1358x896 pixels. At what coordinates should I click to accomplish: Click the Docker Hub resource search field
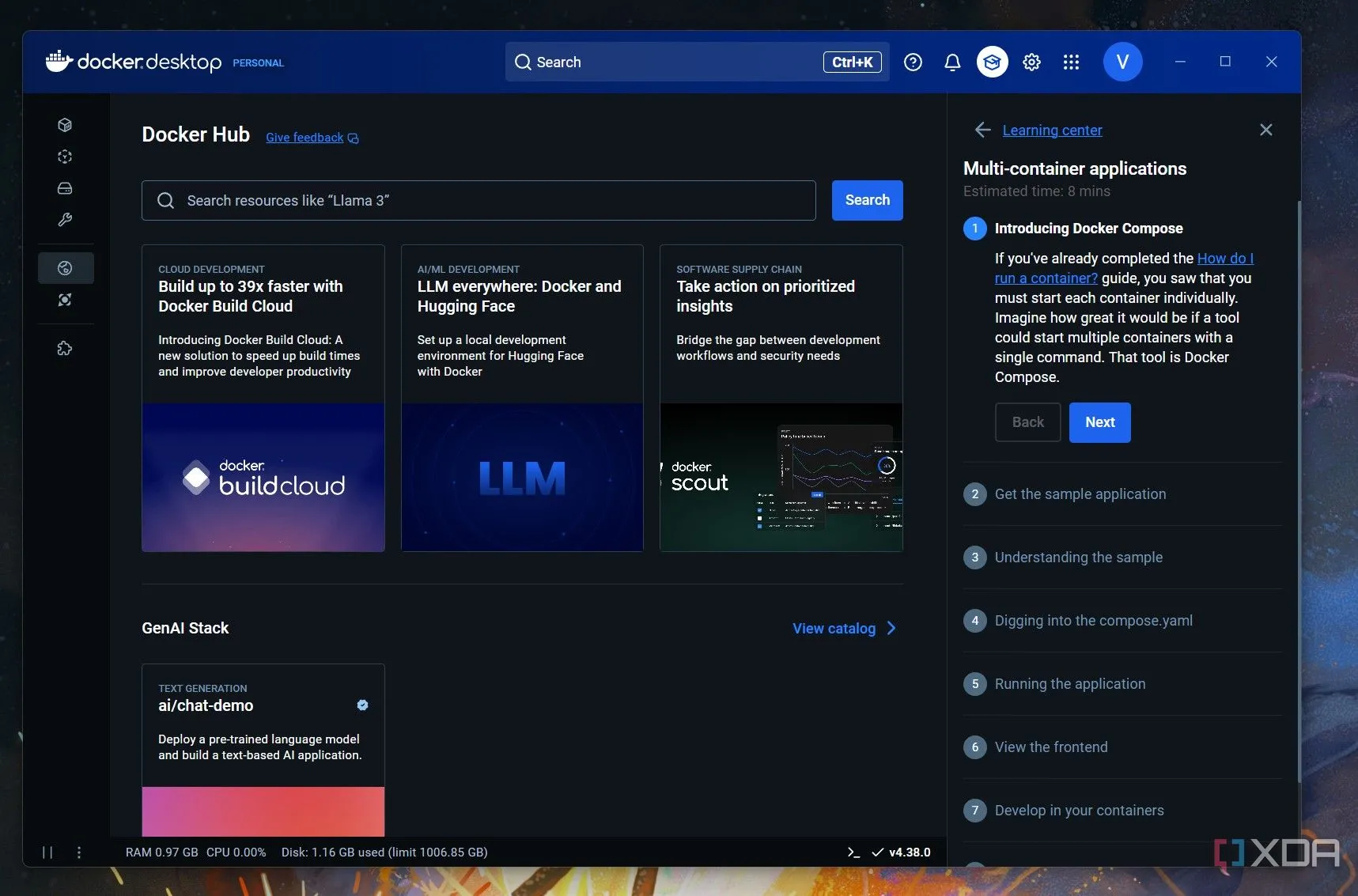pyautogui.click(x=479, y=201)
